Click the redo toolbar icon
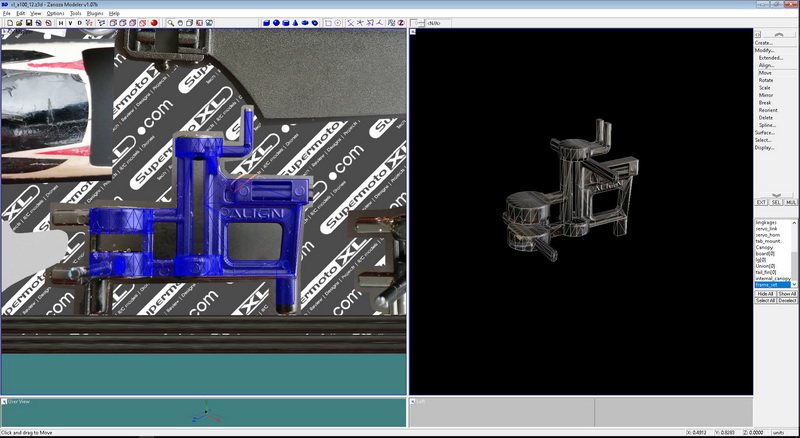The width and height of the screenshot is (800, 438). click(x=48, y=23)
